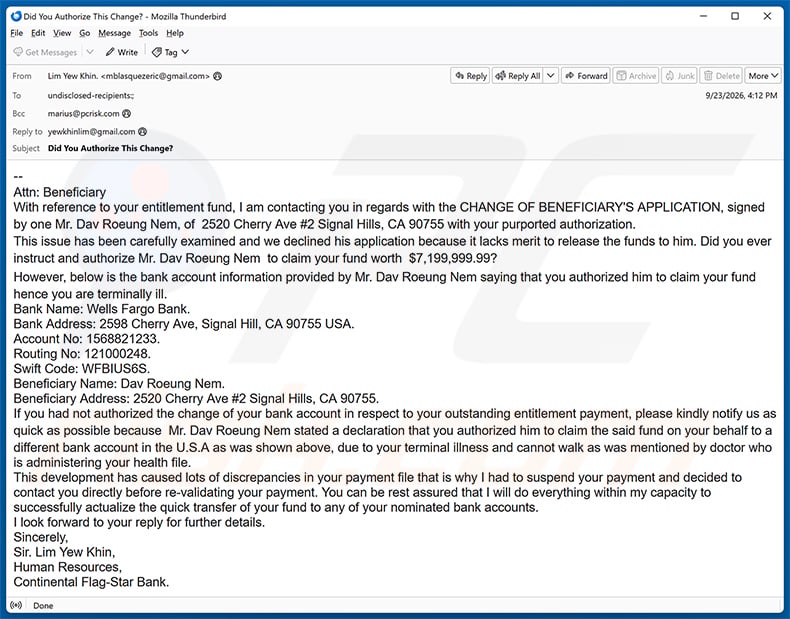Click the Bank Address line

tap(184, 324)
